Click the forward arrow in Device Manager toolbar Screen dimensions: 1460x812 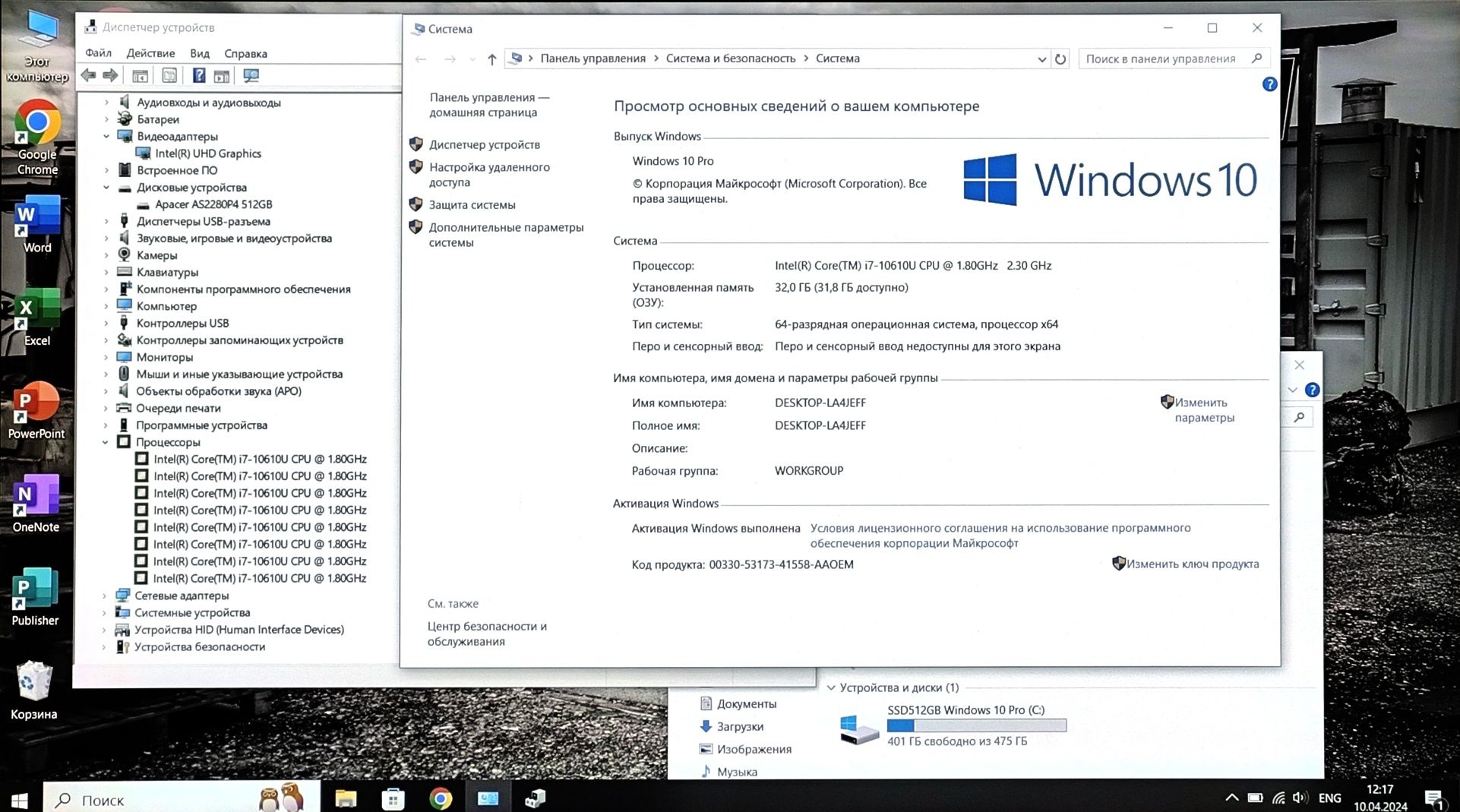point(111,75)
